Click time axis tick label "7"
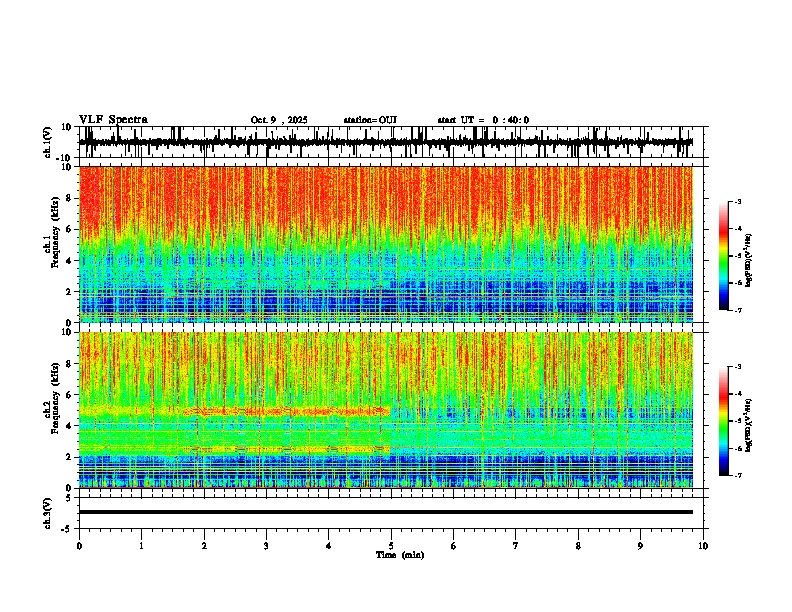The image size is (792, 612). coord(516,546)
